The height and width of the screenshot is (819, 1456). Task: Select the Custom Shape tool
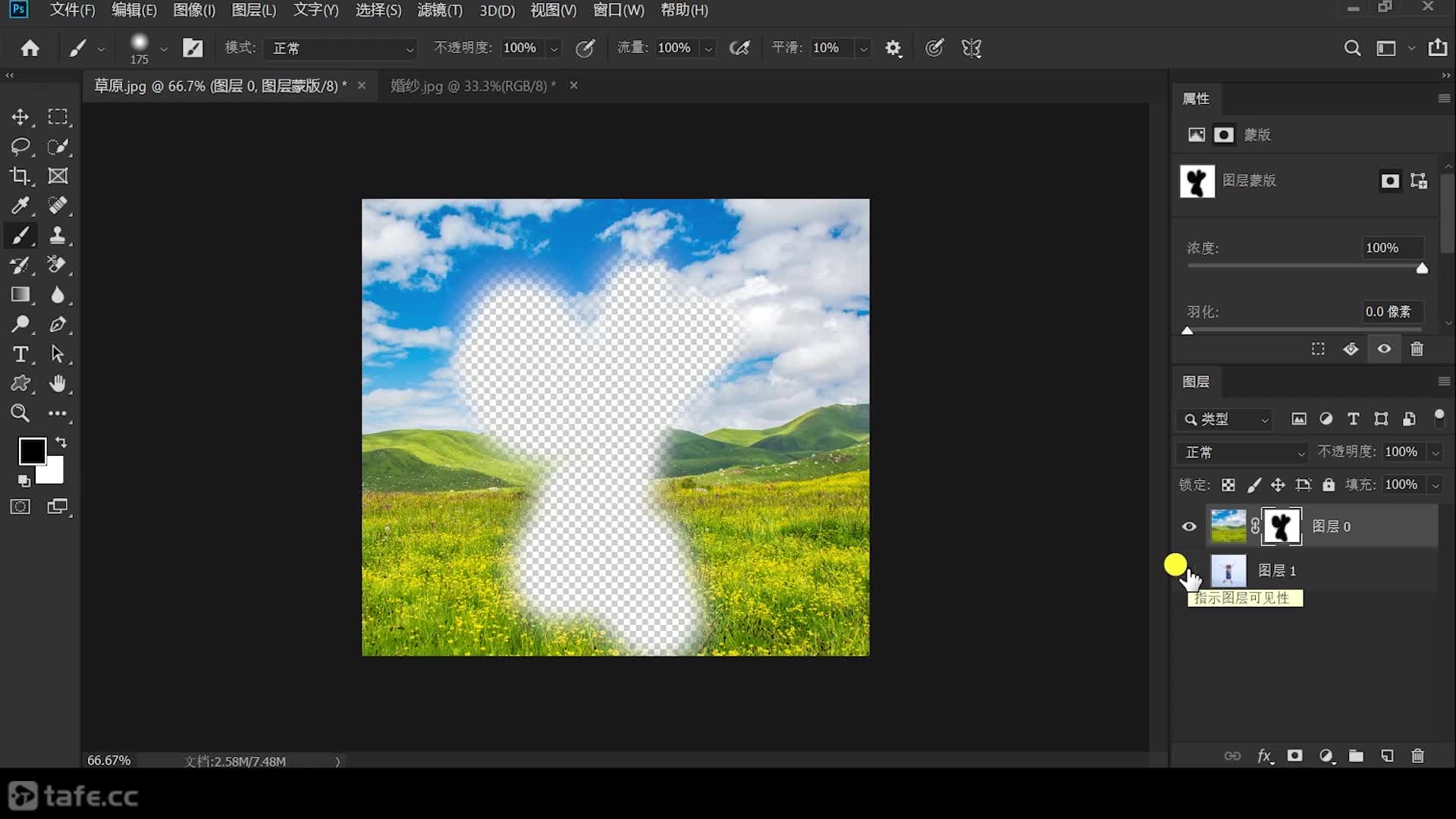click(20, 384)
